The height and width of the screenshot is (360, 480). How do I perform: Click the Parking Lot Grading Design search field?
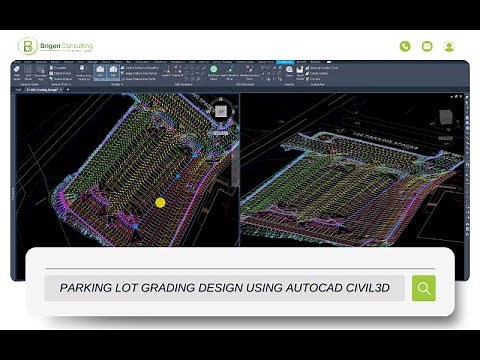pos(224,288)
